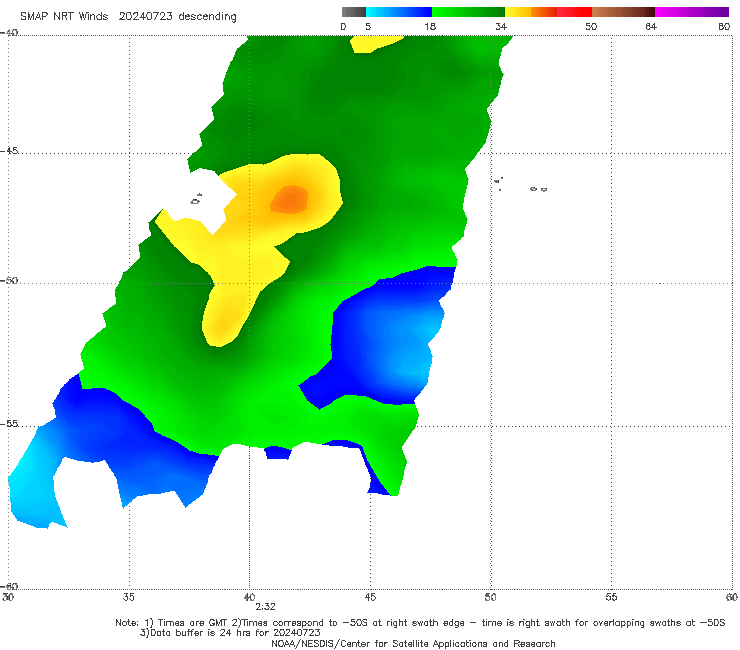Click the NOAA/NESDIS Center for Satellite Applications credit
This screenshot has width=740, height=650.
tap(413, 643)
